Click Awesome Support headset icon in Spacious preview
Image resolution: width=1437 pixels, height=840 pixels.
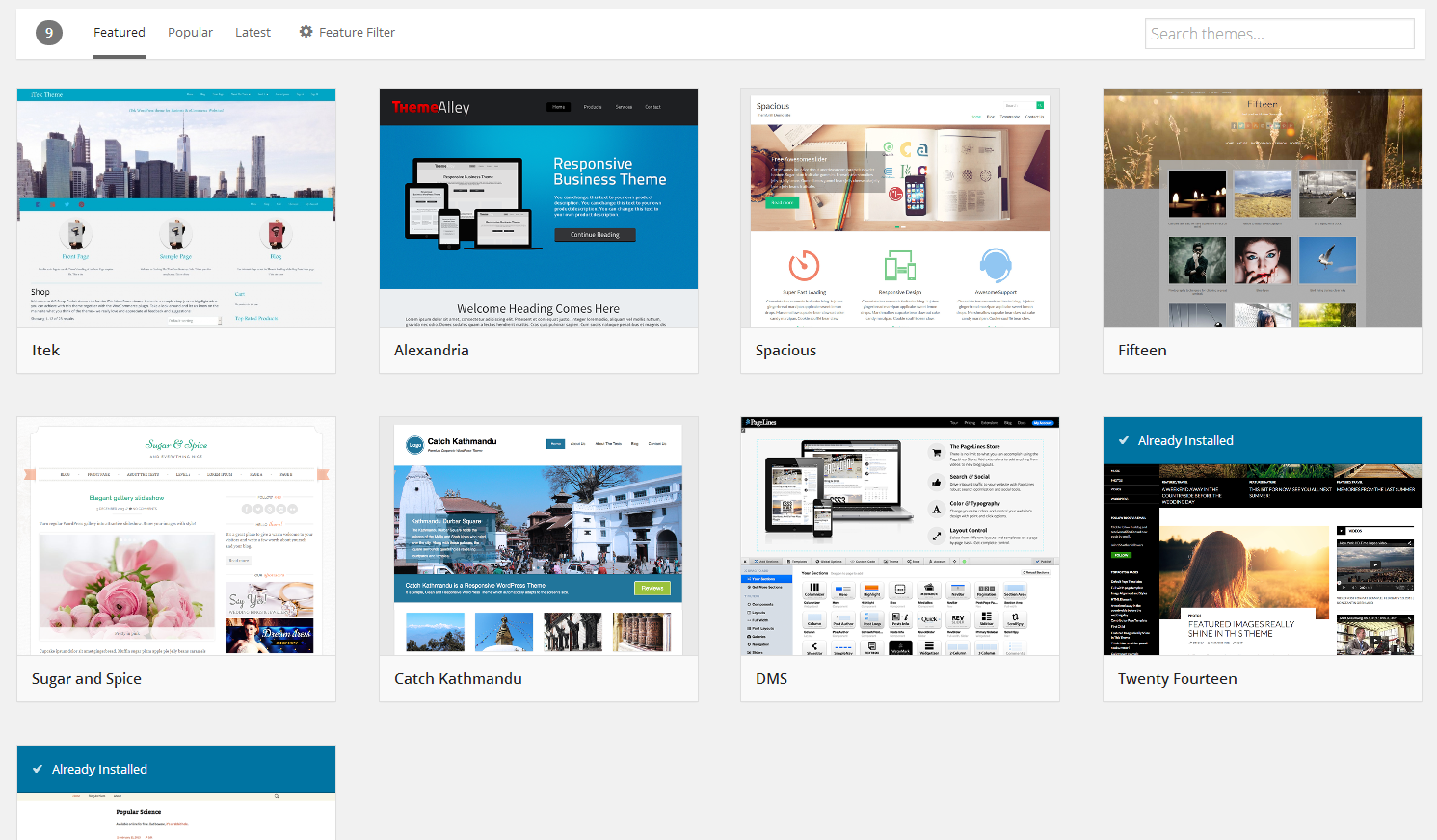point(996,265)
